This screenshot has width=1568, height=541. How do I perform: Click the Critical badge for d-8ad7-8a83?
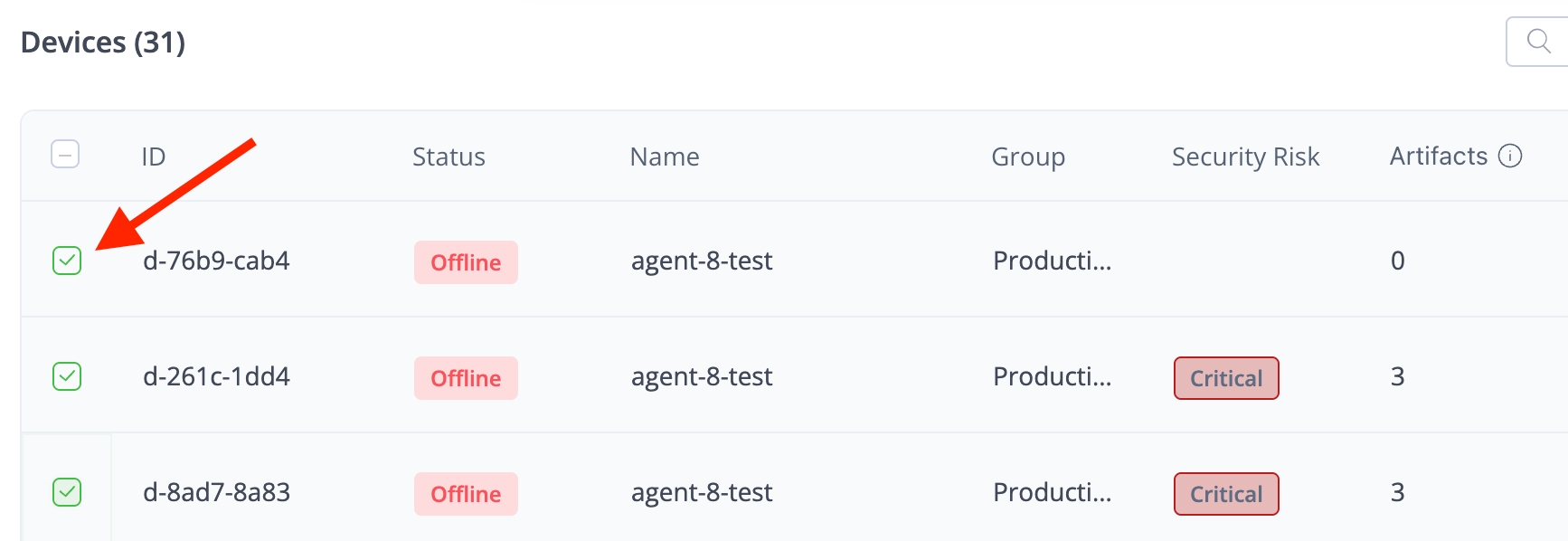click(1225, 494)
